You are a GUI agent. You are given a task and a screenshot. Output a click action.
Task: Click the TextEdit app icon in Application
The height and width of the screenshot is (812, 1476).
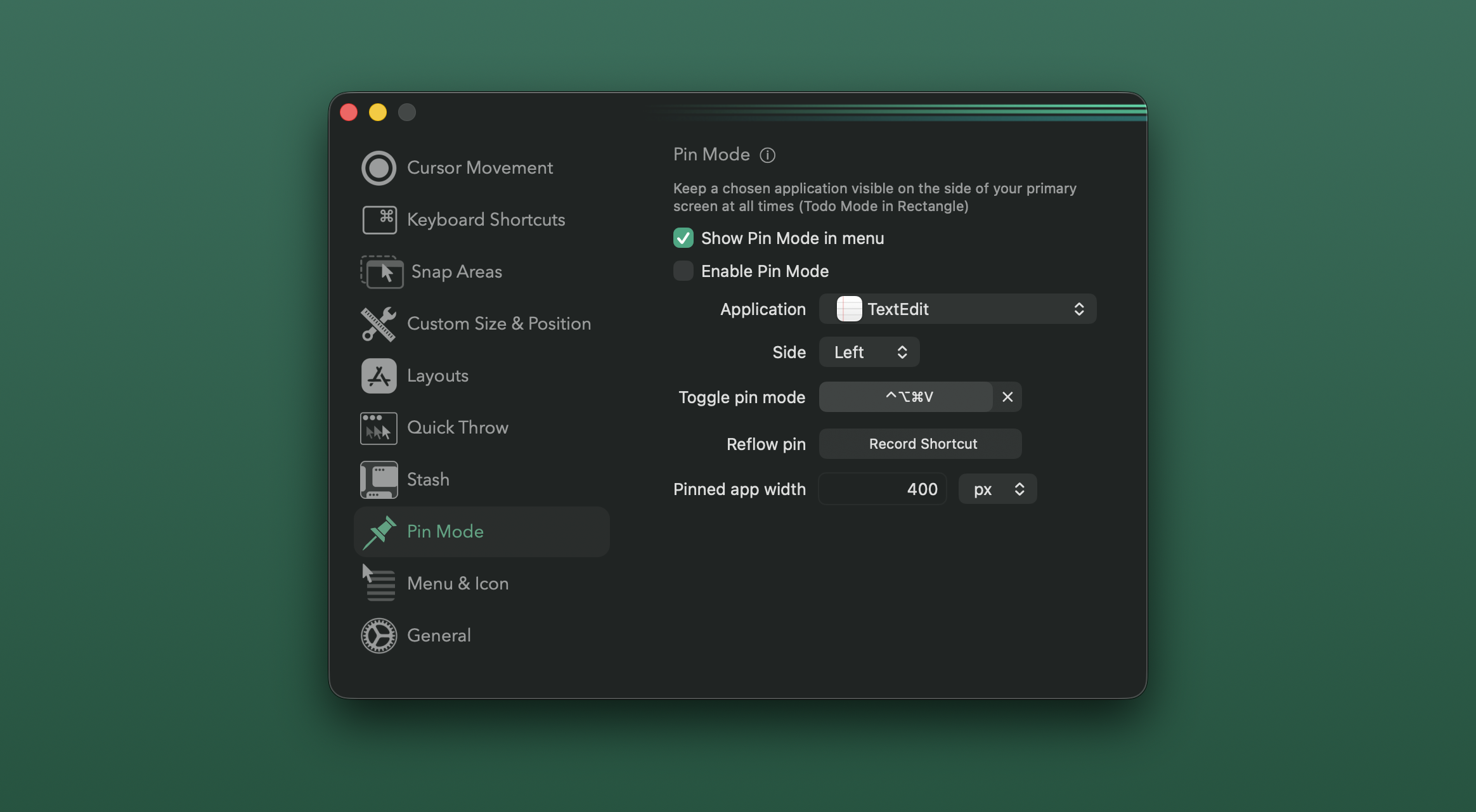849,309
